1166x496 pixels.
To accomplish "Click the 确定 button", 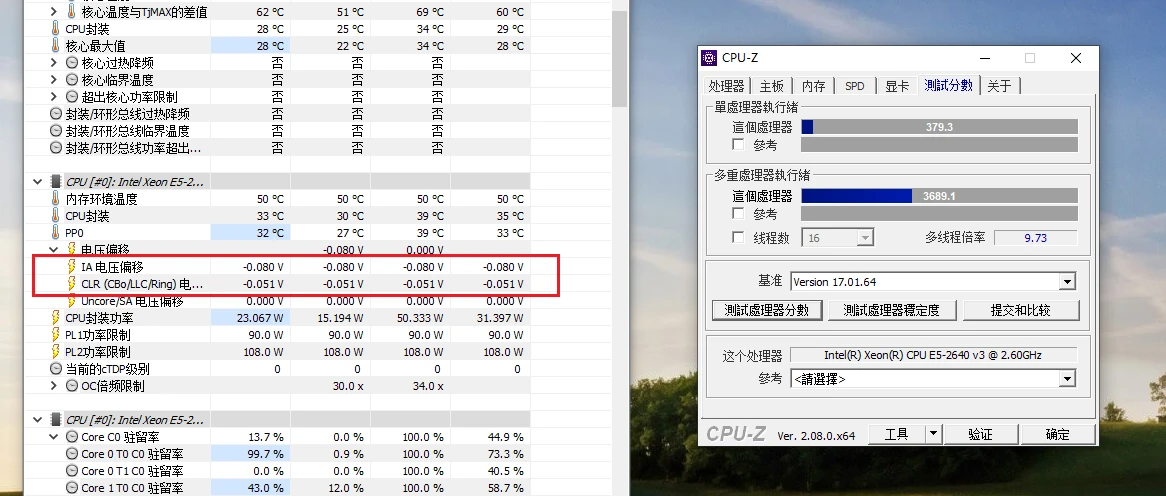I will click(1057, 434).
